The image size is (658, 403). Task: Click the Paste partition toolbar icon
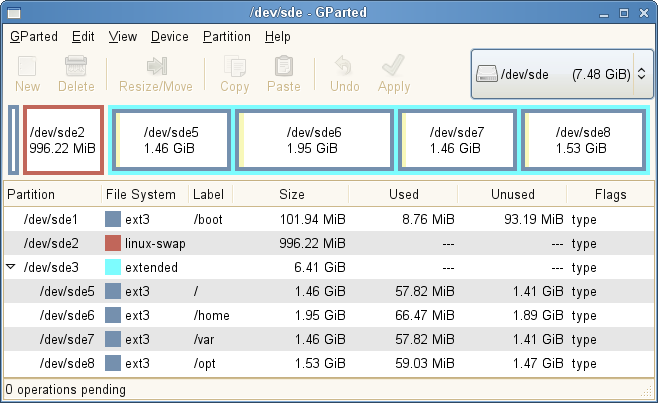pos(284,66)
